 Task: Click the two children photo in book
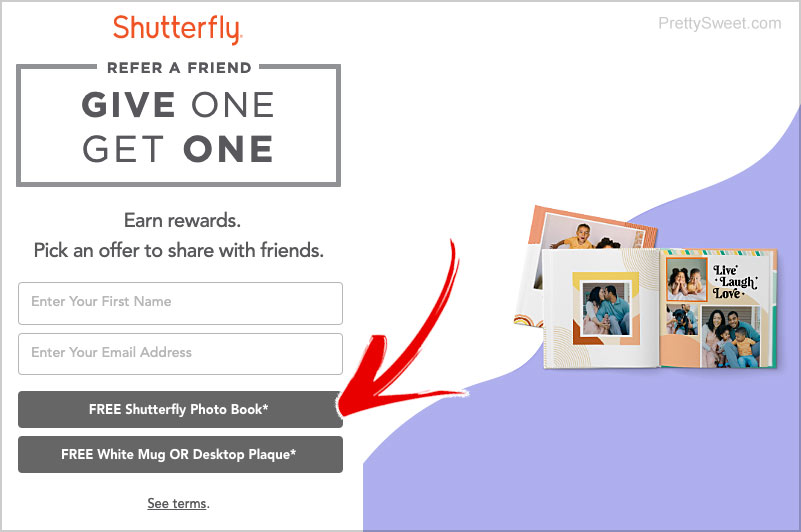coord(687,280)
